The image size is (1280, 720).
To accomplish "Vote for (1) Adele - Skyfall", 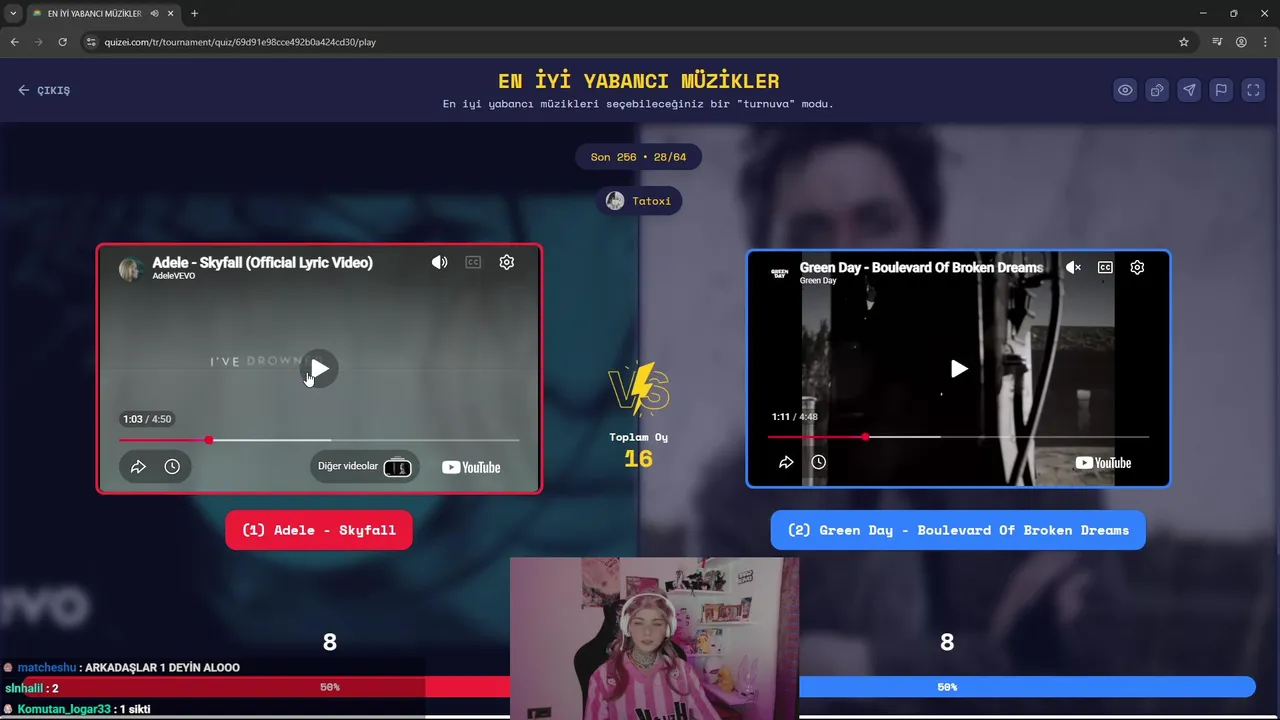I will coord(319,530).
